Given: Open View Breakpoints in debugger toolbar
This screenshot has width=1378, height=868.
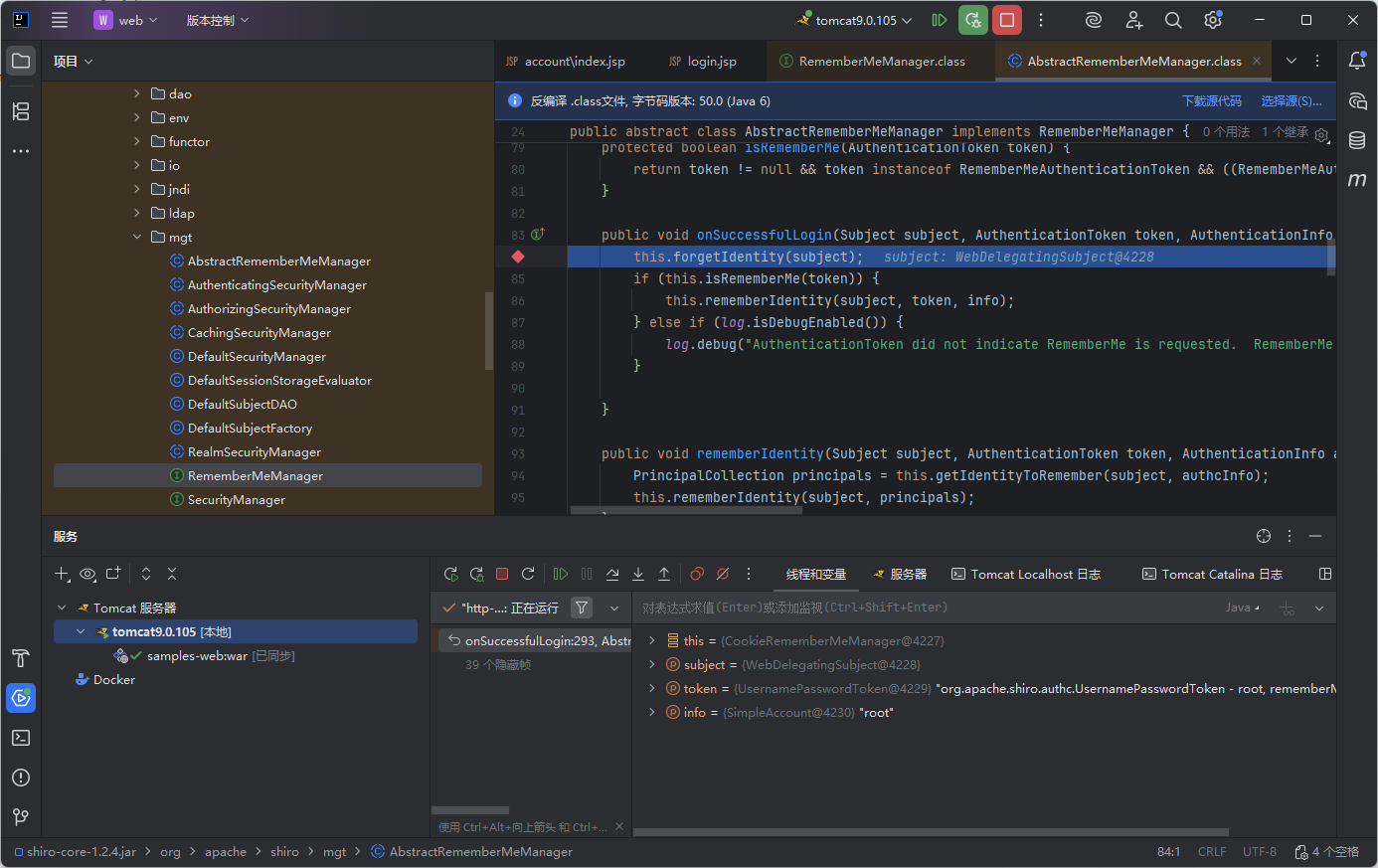Looking at the screenshot, I should [697, 574].
